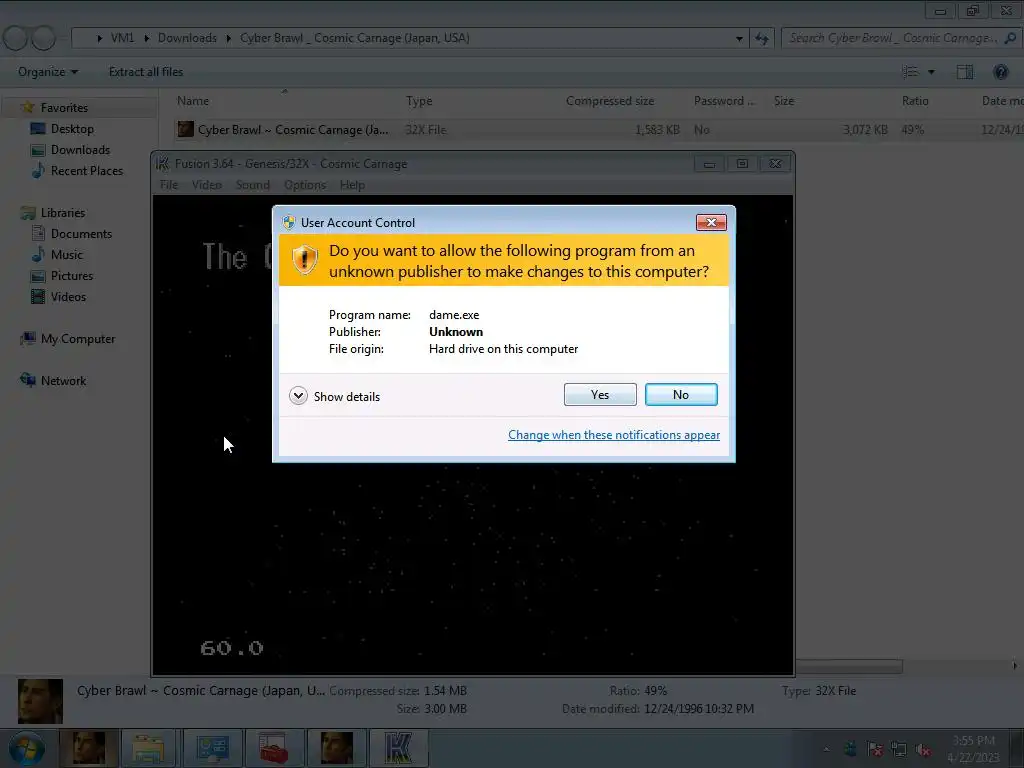
Task: Sort by Type column header
Action: (419, 101)
